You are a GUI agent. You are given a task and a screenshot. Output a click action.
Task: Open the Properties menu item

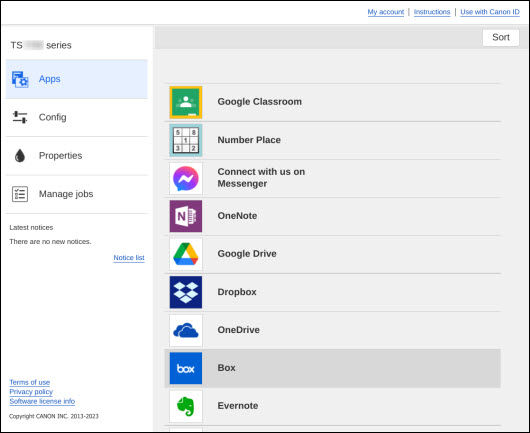pyautogui.click(x=77, y=156)
